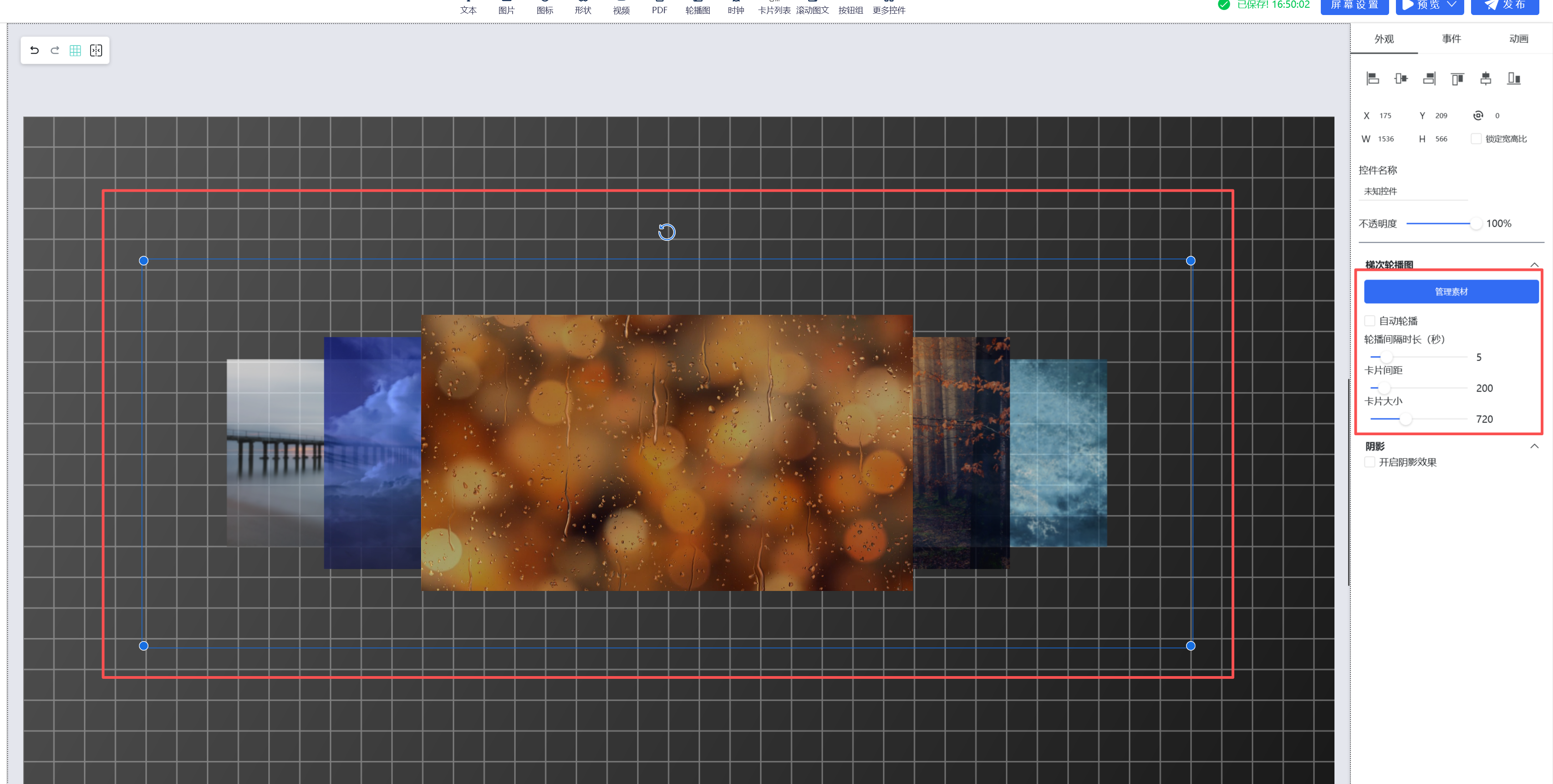Align selection to top edge
Image resolution: width=1553 pixels, height=784 pixels.
tap(1458, 78)
